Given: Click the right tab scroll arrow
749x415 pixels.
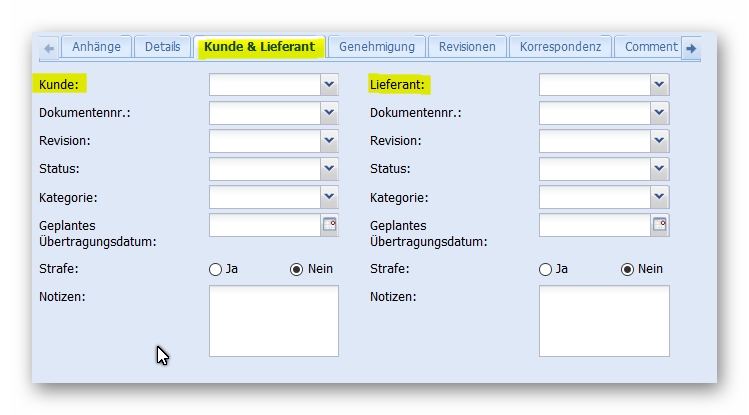Looking at the screenshot, I should pyautogui.click(x=691, y=48).
